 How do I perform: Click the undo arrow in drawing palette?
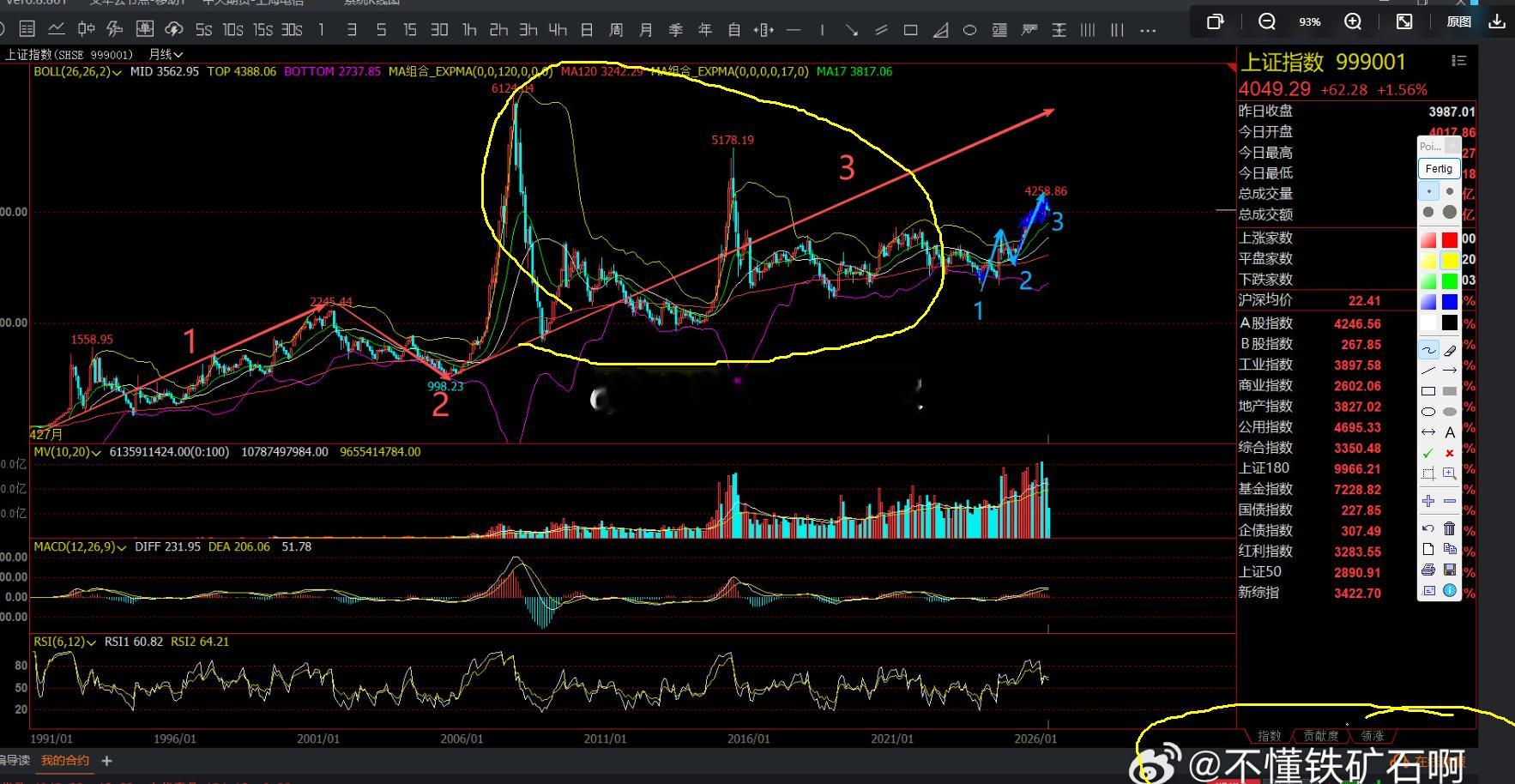point(1428,528)
